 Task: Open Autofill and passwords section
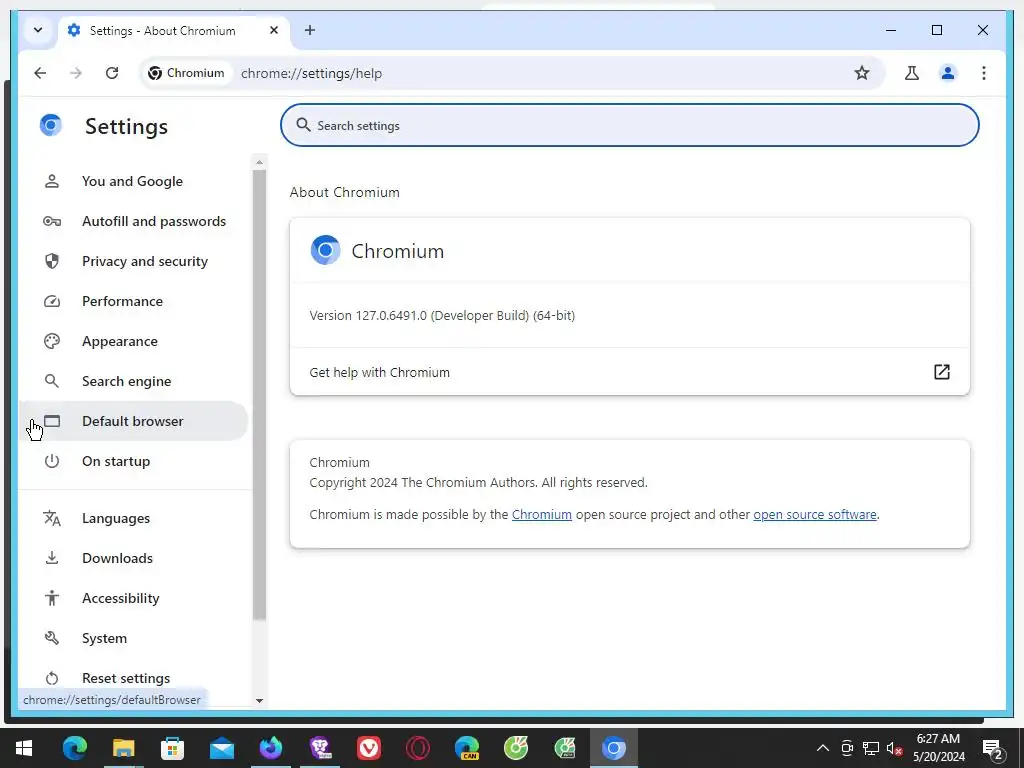(x=133, y=221)
